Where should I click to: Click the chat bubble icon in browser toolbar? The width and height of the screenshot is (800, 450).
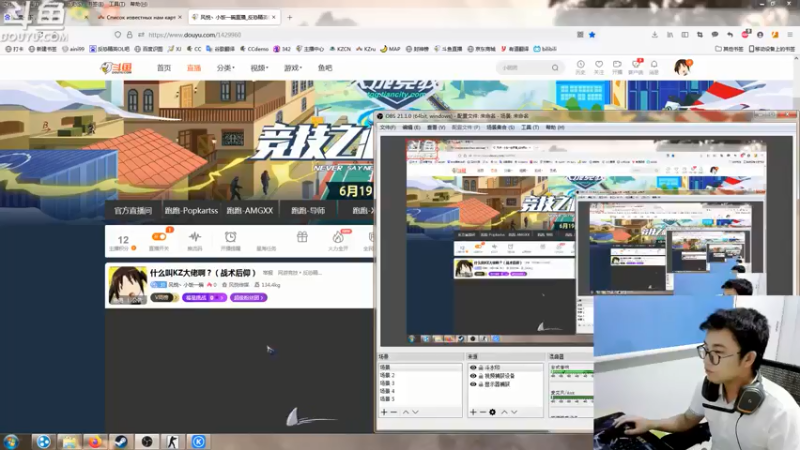point(715,35)
